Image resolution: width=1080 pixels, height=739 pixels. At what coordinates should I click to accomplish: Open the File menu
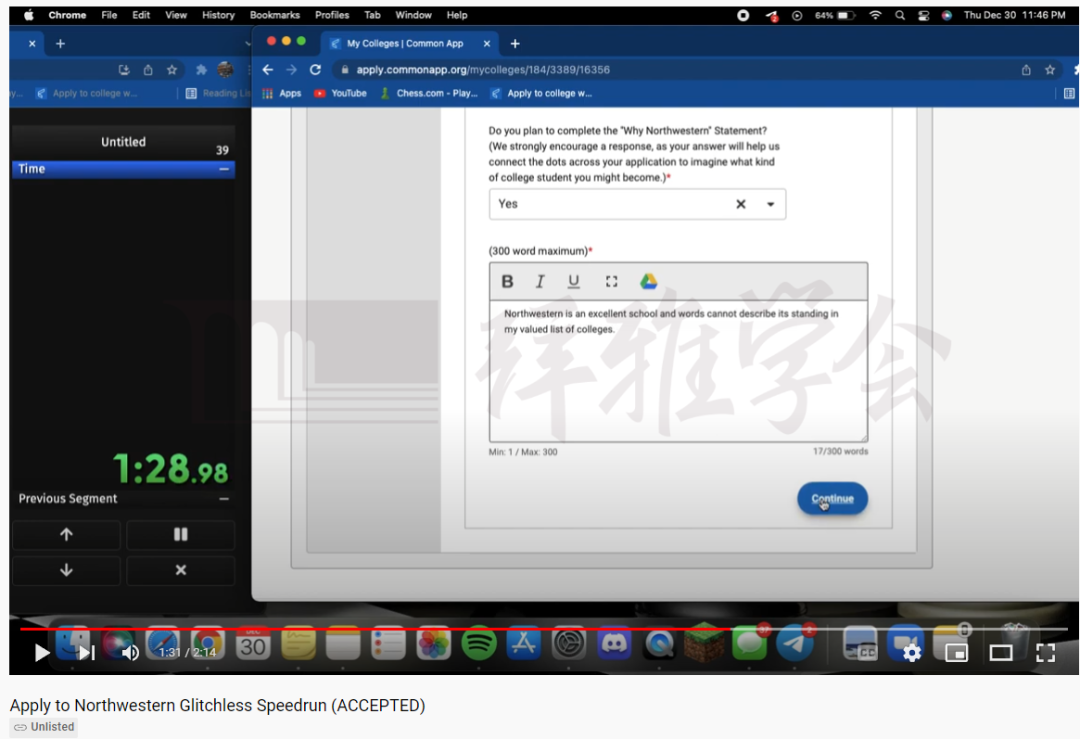pyautogui.click(x=109, y=14)
